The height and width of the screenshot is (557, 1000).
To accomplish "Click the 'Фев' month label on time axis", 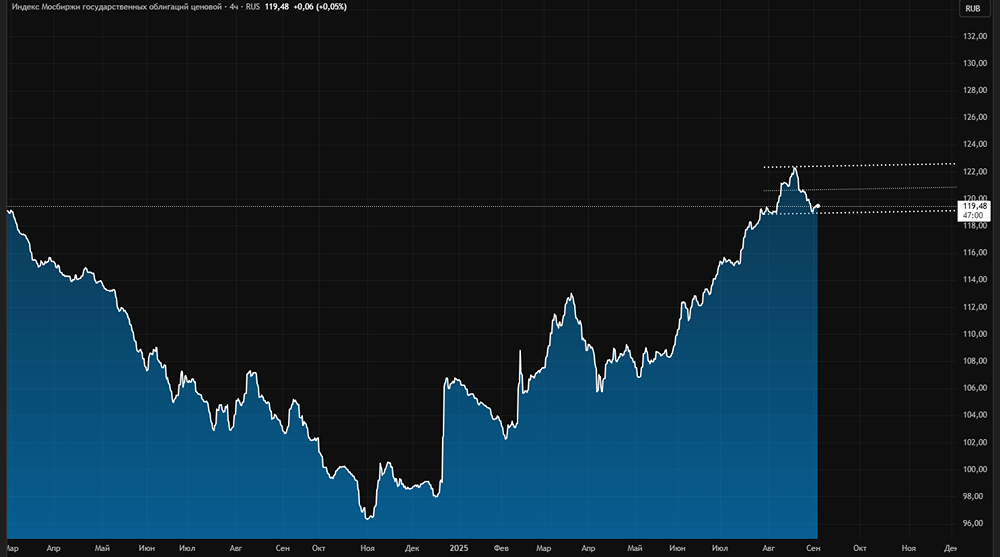I will [x=501, y=548].
